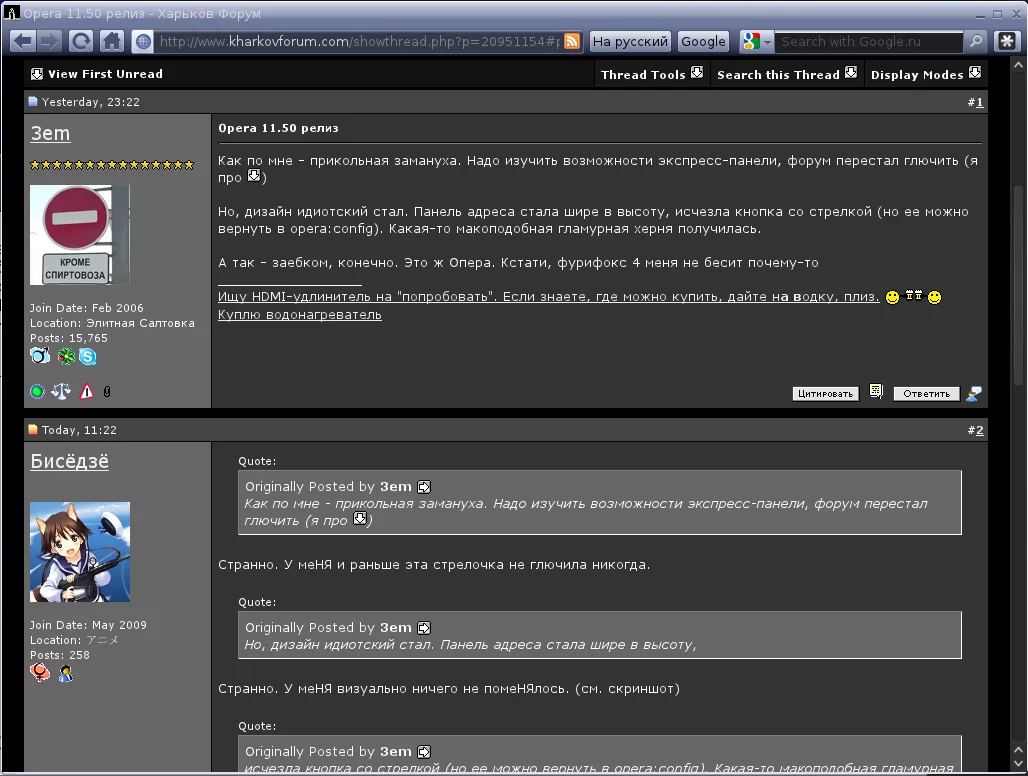This screenshot has width=1028, height=776.
Task: Open Search this Thread menu
Action: click(778, 75)
